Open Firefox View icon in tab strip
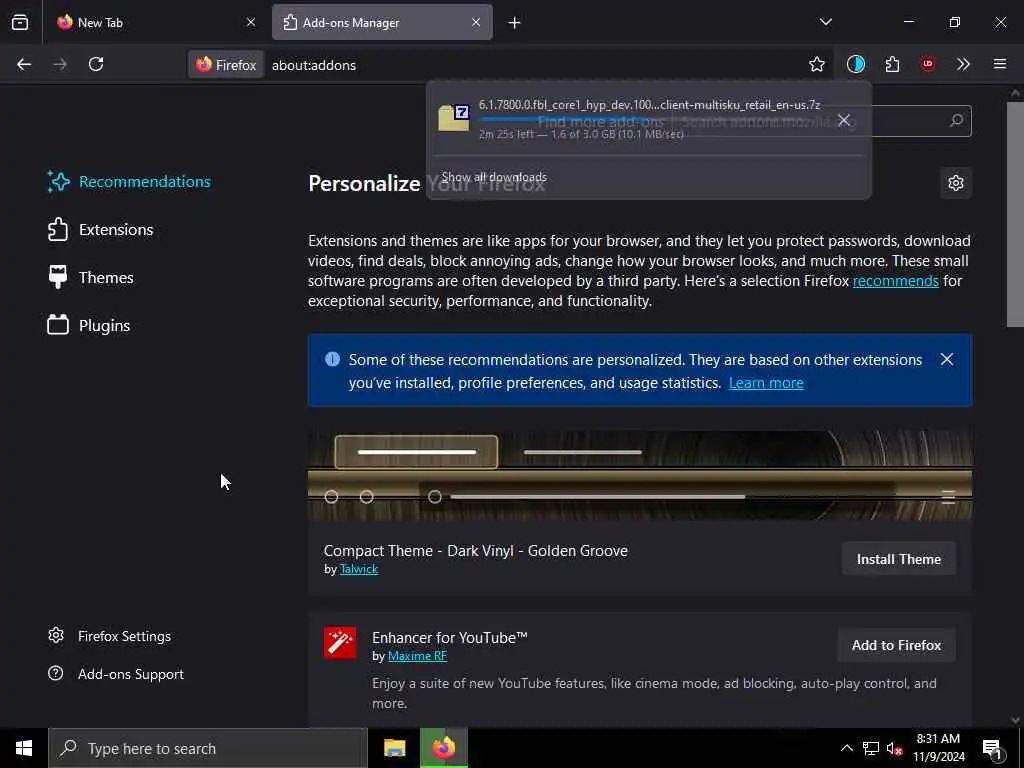The width and height of the screenshot is (1024, 768). pos(20,22)
